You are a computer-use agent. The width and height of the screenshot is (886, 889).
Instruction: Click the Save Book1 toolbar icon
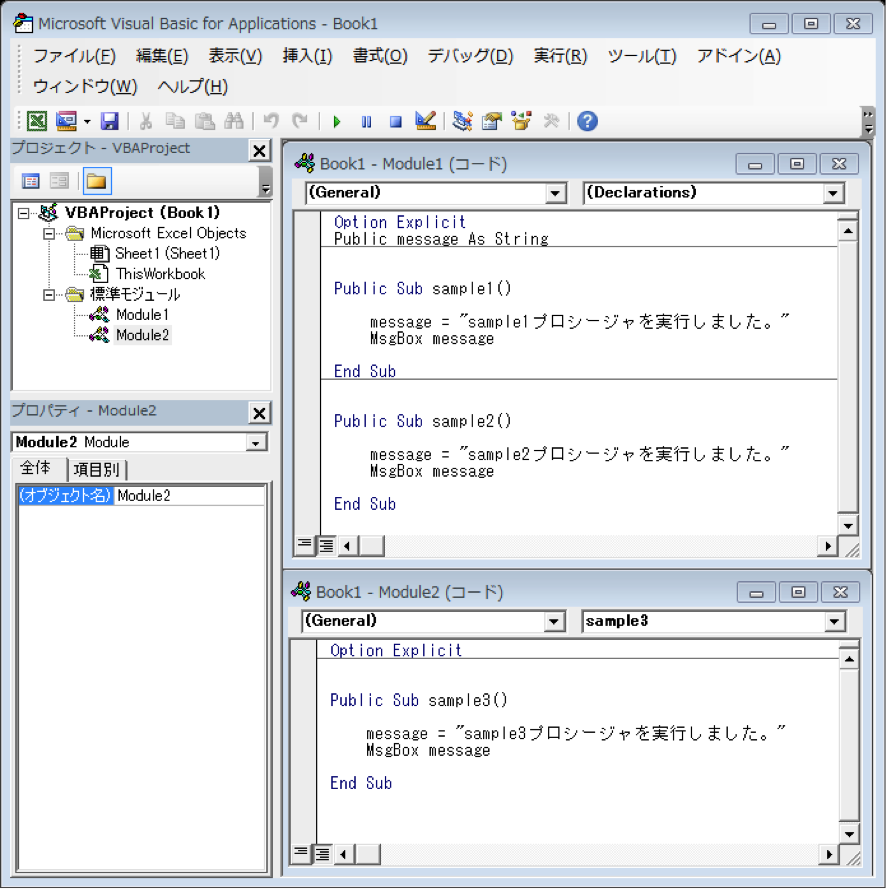[x=109, y=121]
